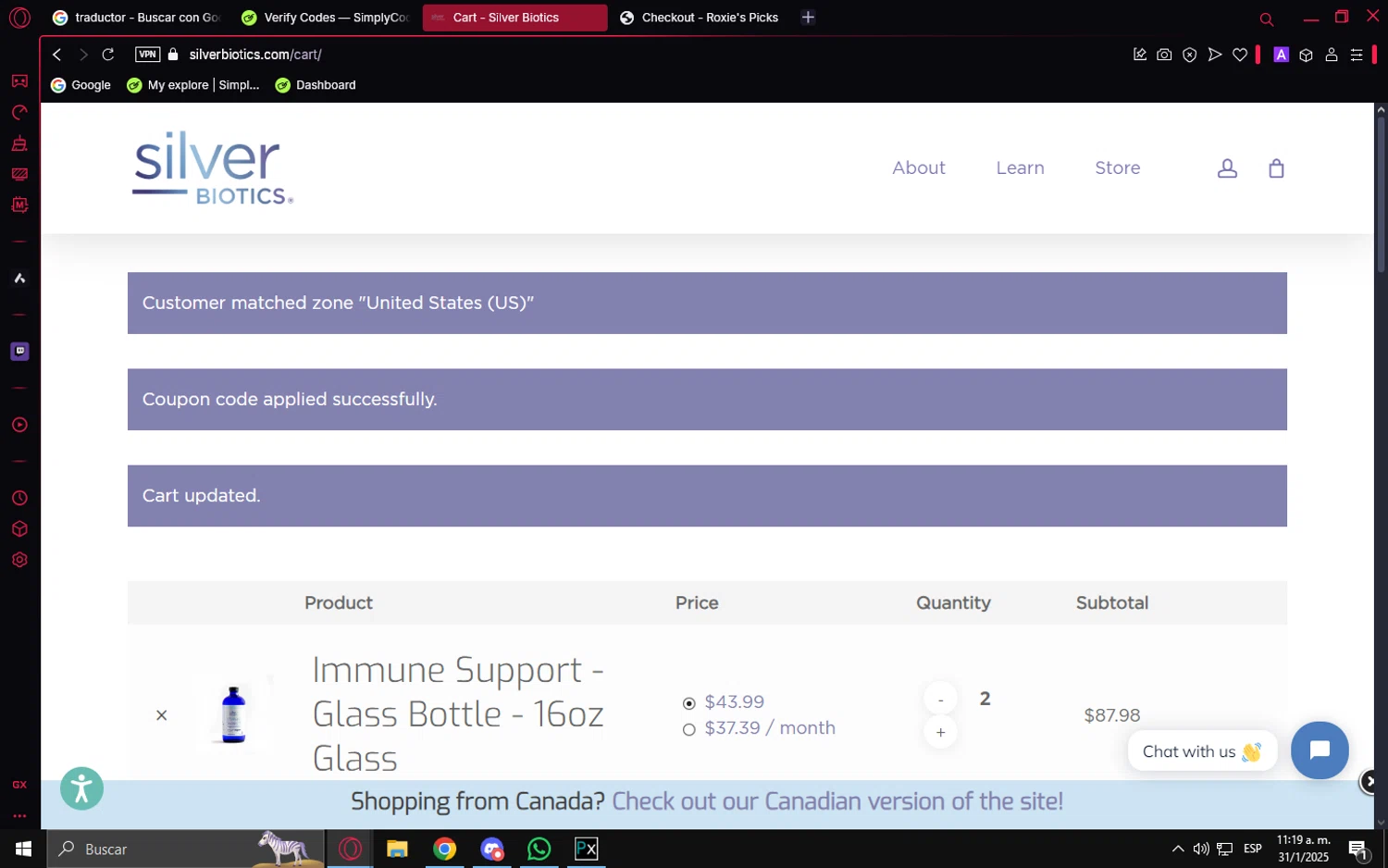Open GX Cleaner broom icon in sidebar
Image resolution: width=1388 pixels, height=868 pixels.
coord(19,143)
